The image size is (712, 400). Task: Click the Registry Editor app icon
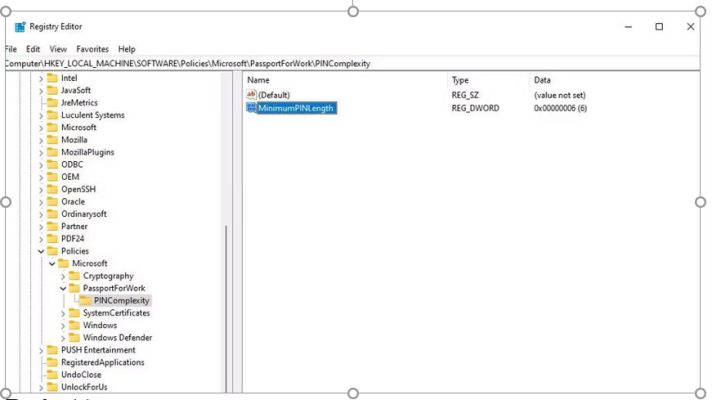(20, 27)
